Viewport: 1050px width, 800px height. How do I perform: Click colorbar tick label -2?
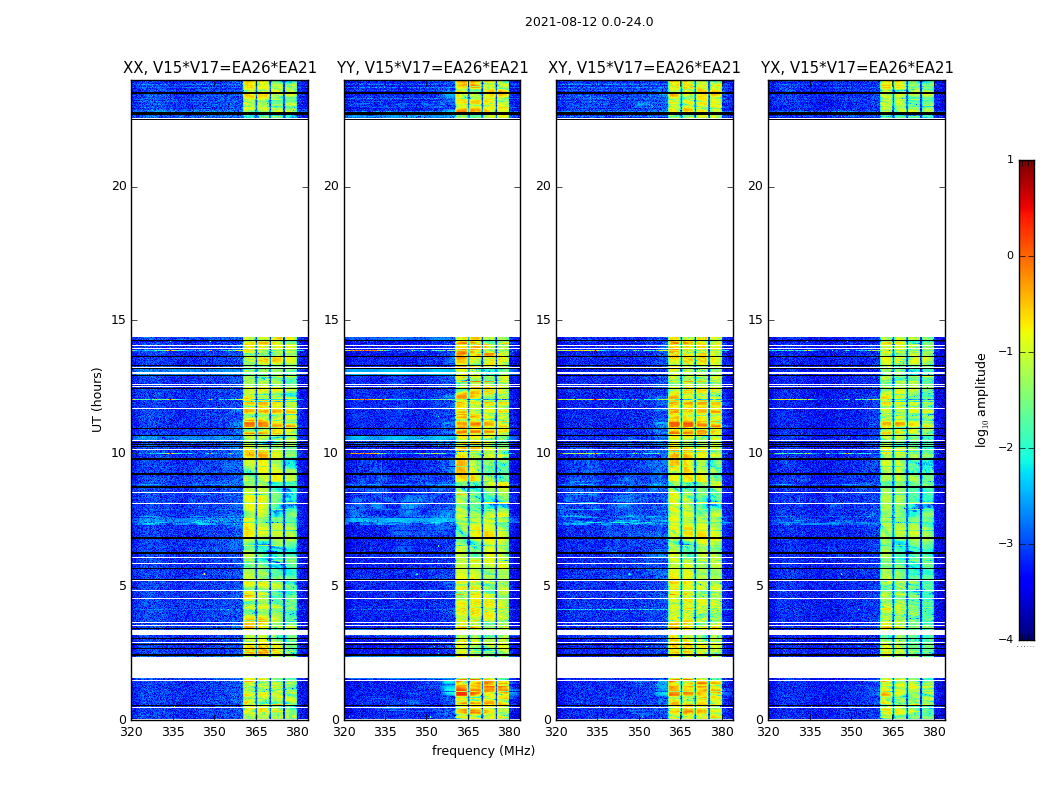1008,448
